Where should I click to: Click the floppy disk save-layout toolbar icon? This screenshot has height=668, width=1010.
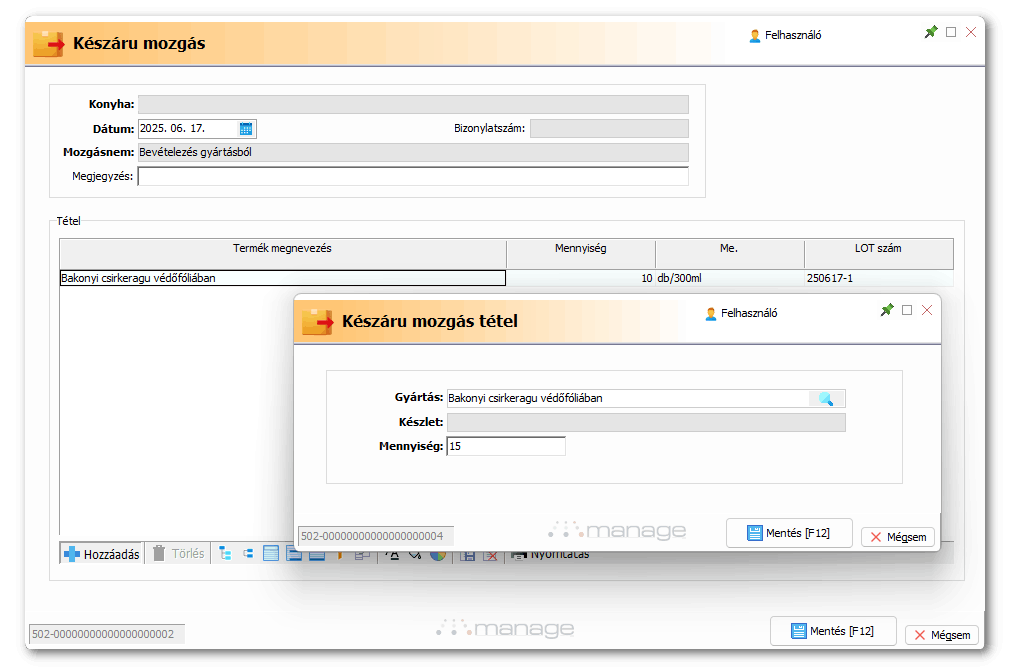click(467, 555)
